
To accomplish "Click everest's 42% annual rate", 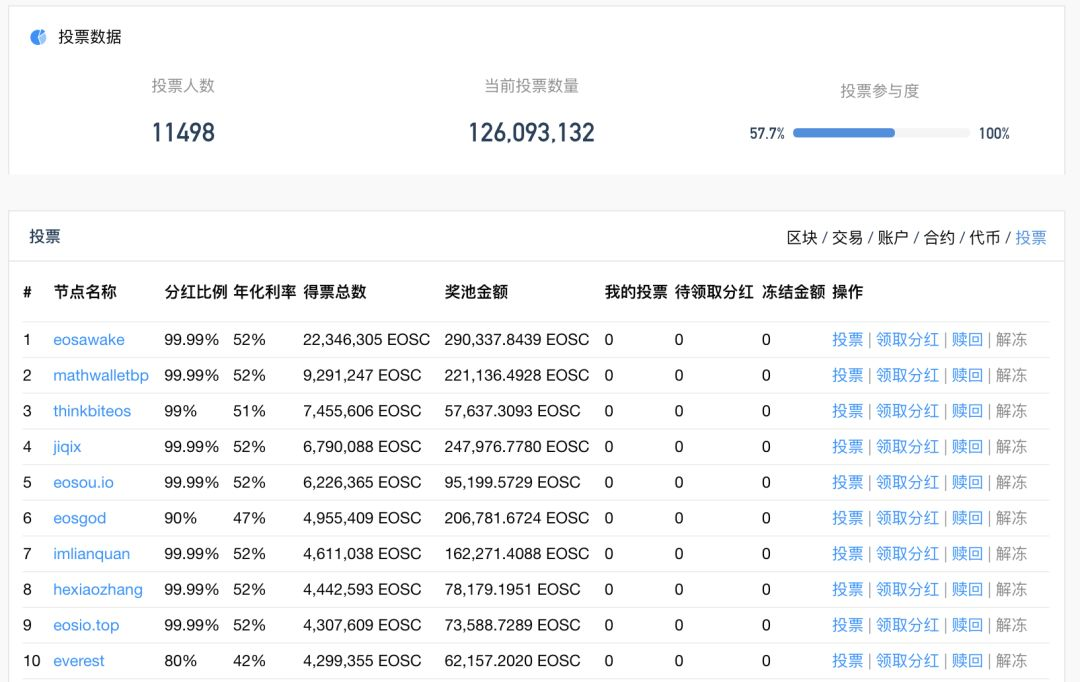I will click(249, 661).
